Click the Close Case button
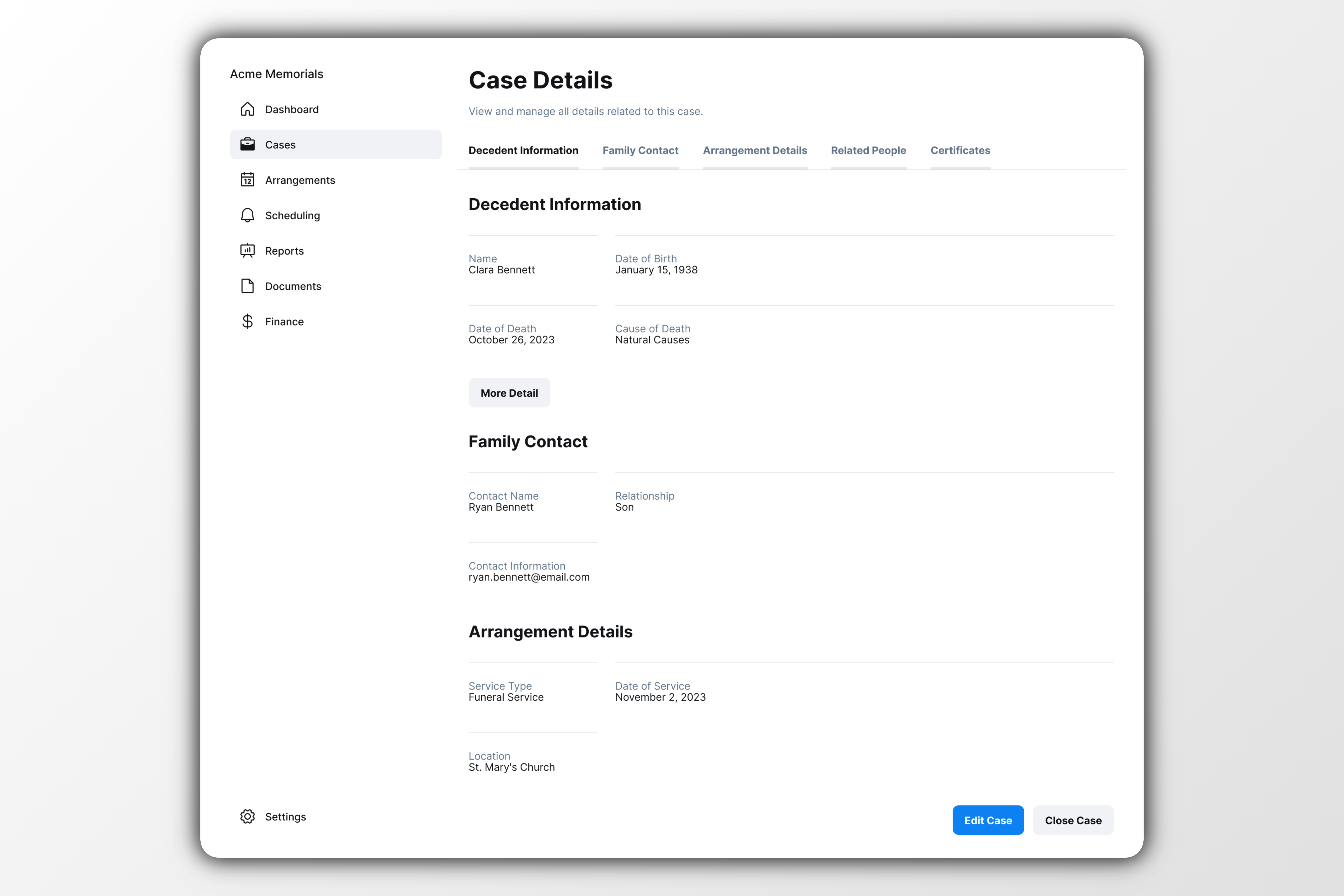 pos(1073,820)
